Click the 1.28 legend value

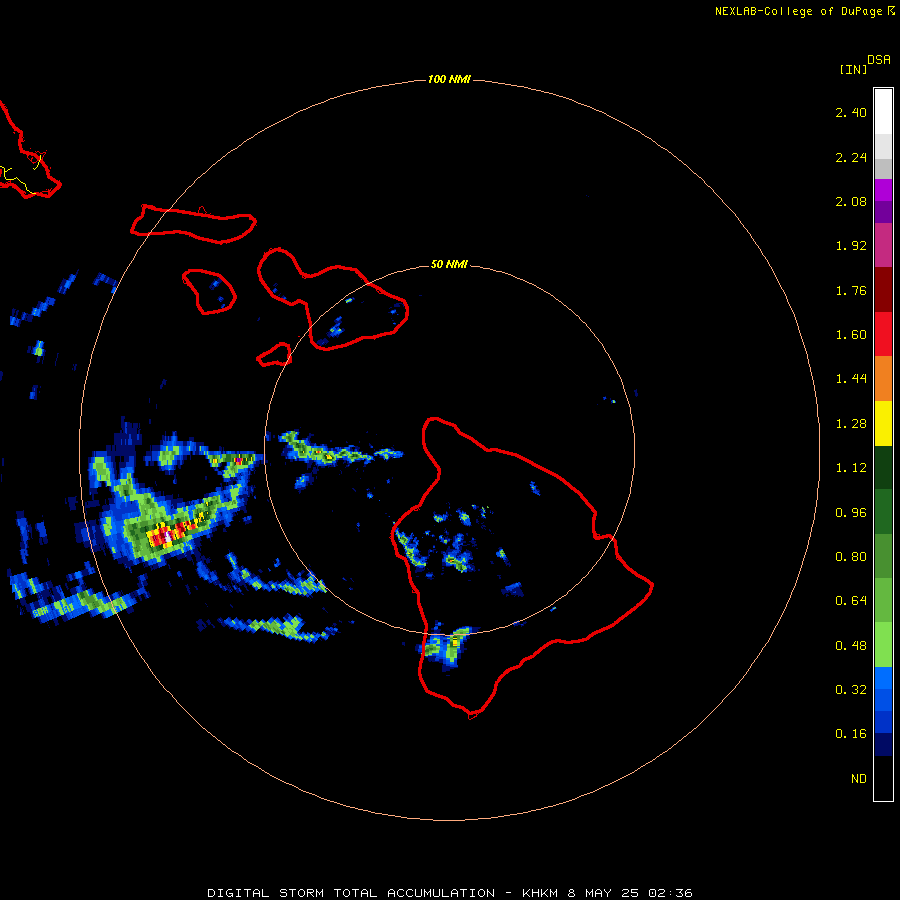pyautogui.click(x=851, y=424)
